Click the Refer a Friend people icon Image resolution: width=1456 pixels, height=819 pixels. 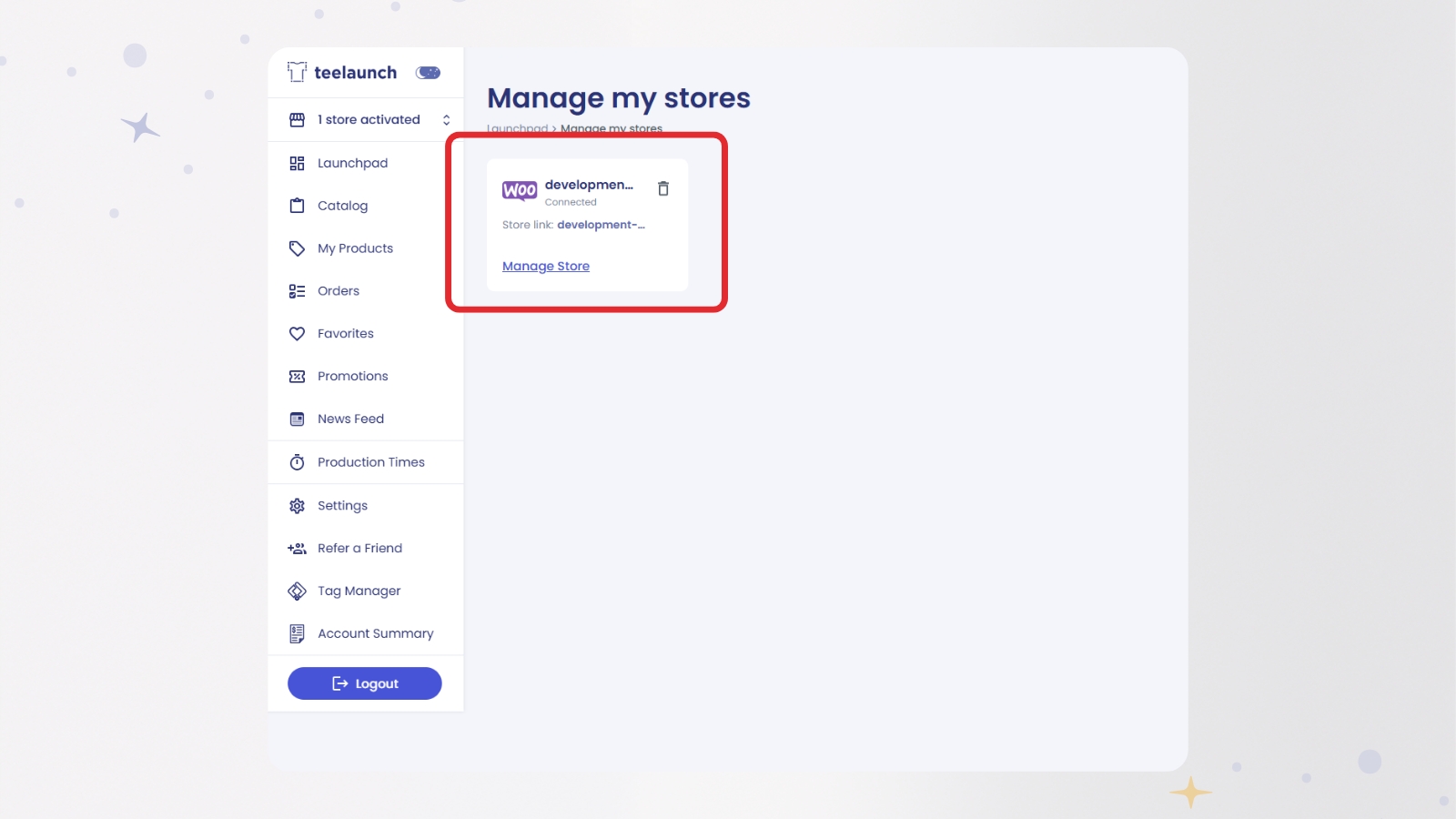tap(297, 549)
